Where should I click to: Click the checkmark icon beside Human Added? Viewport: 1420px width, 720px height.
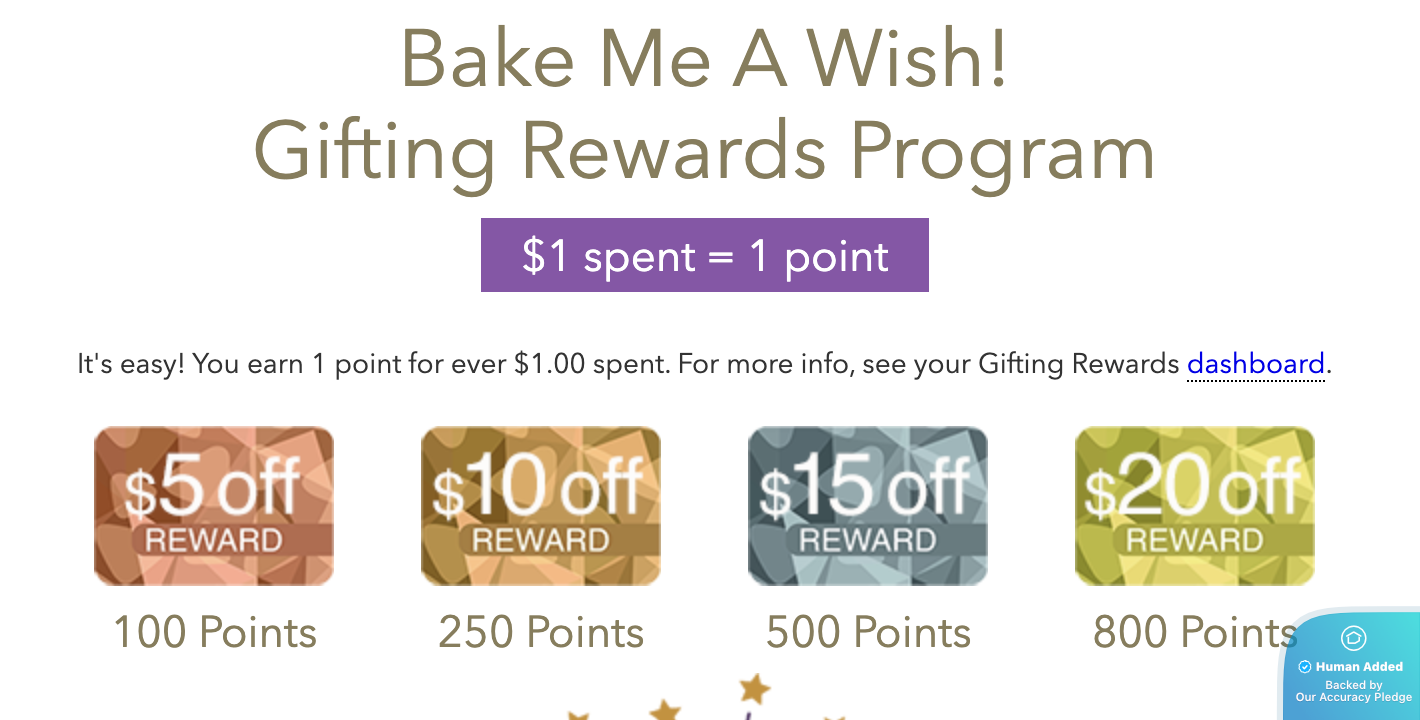(x=1304, y=667)
